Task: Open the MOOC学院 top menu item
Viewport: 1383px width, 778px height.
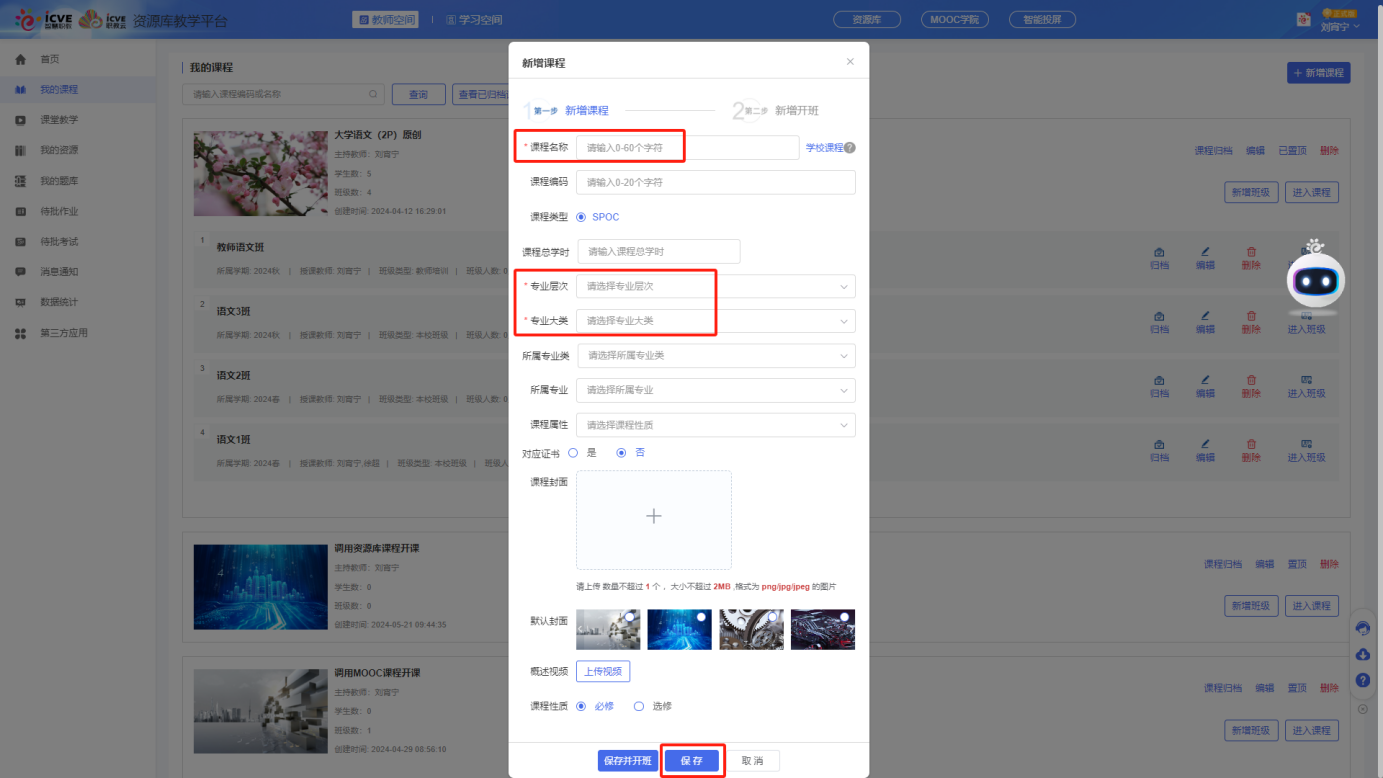Action: (x=954, y=20)
